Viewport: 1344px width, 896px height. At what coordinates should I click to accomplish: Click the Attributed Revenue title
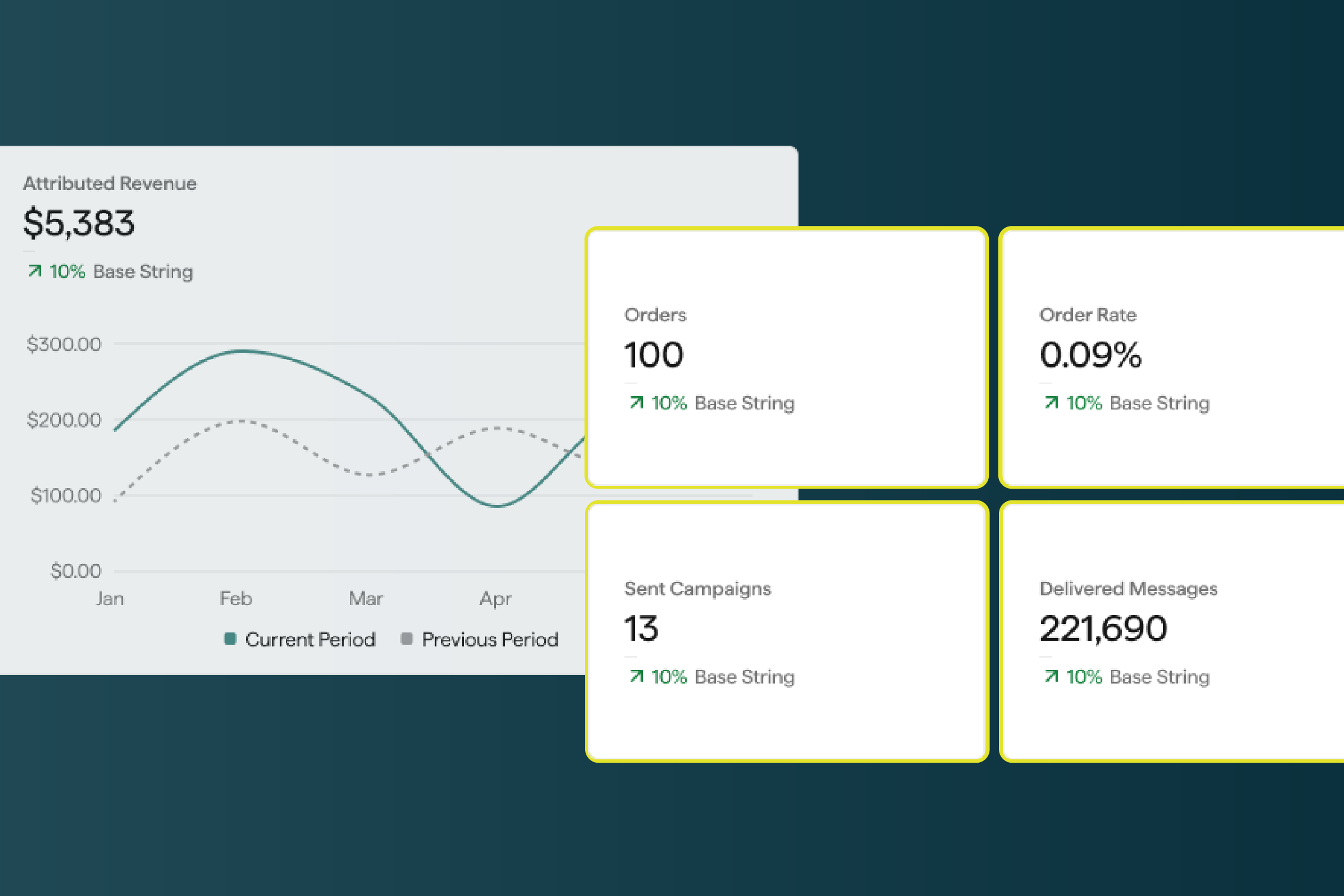click(110, 184)
